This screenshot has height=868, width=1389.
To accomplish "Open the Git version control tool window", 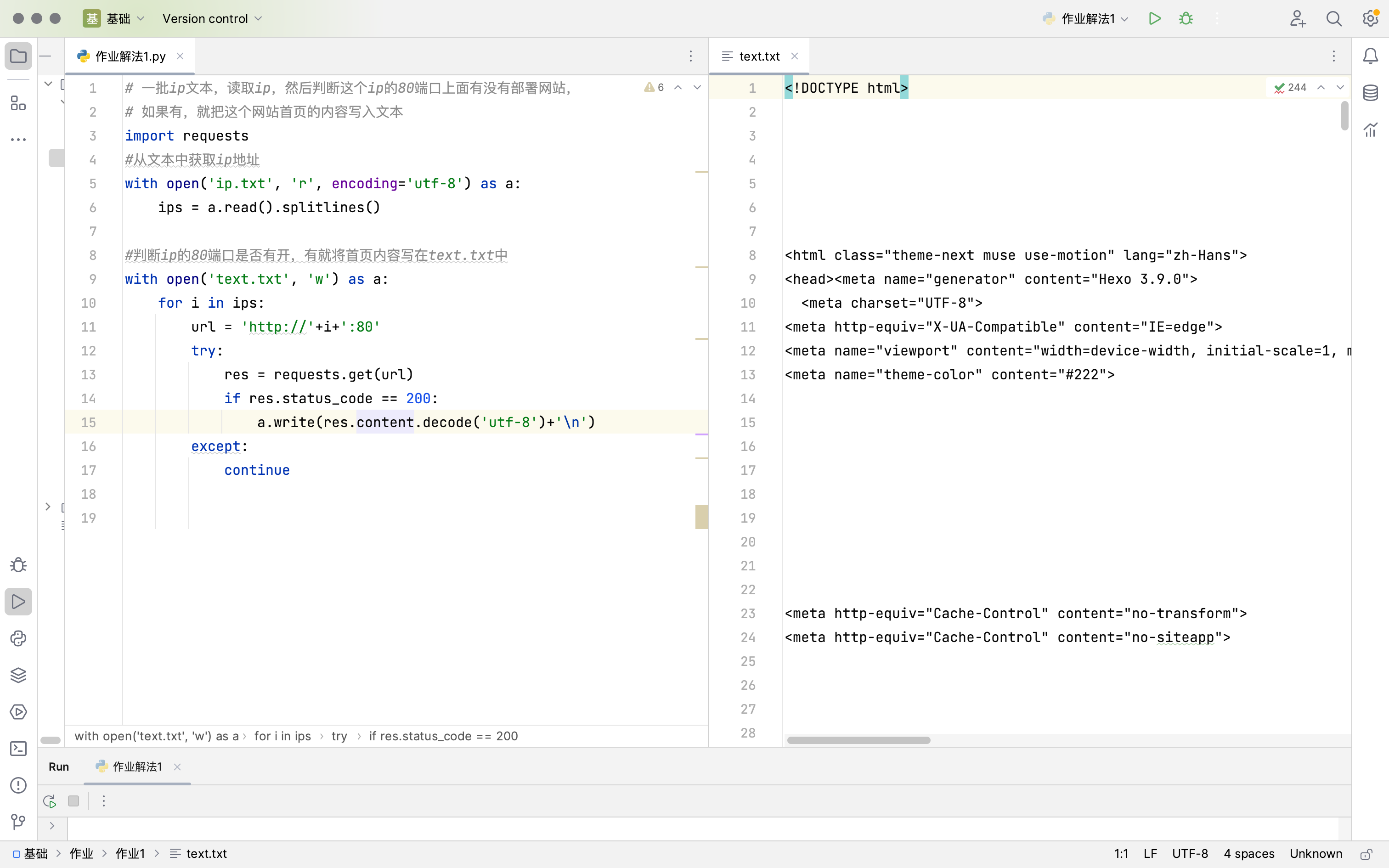I will pos(18,822).
